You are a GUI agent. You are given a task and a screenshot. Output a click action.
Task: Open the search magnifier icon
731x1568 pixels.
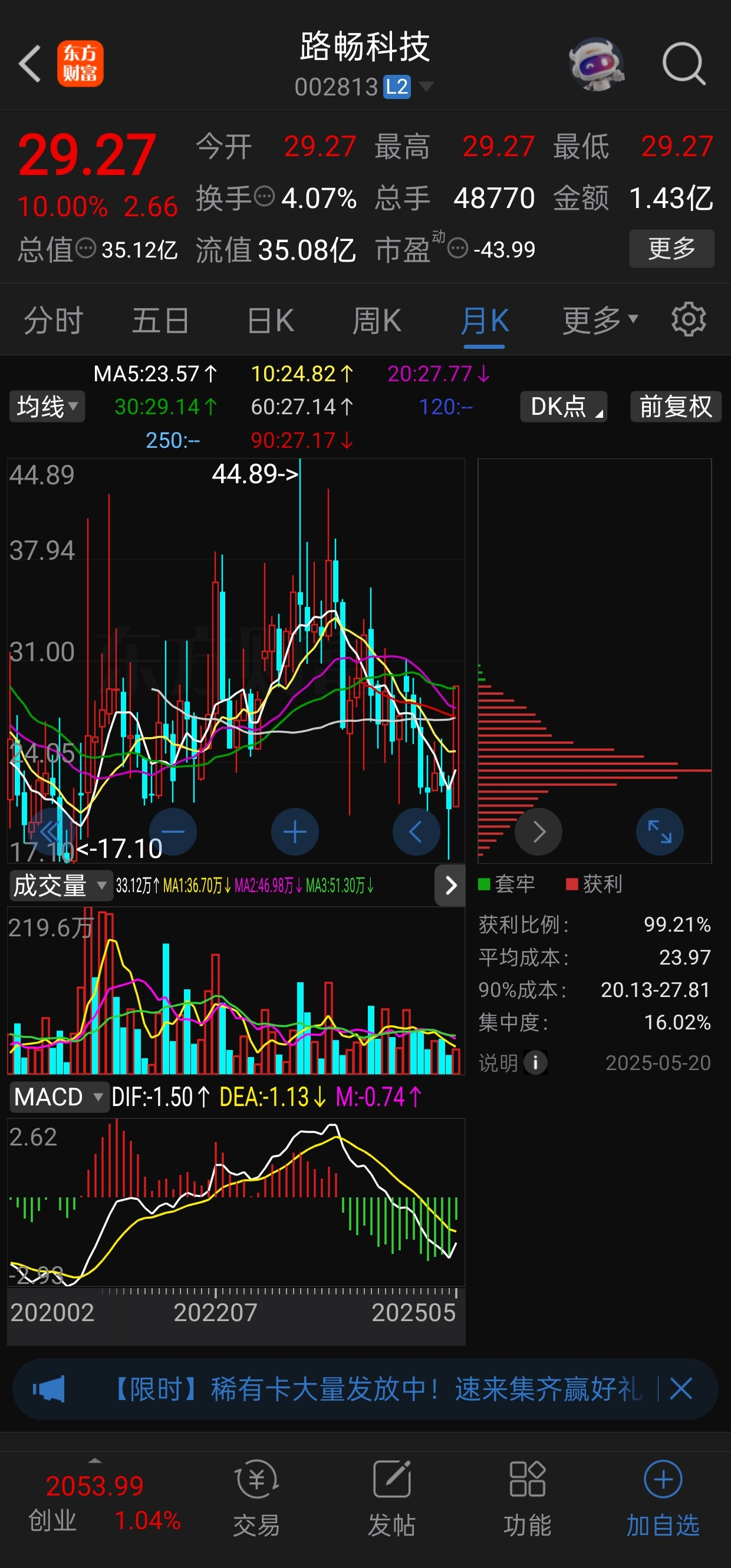[x=683, y=63]
